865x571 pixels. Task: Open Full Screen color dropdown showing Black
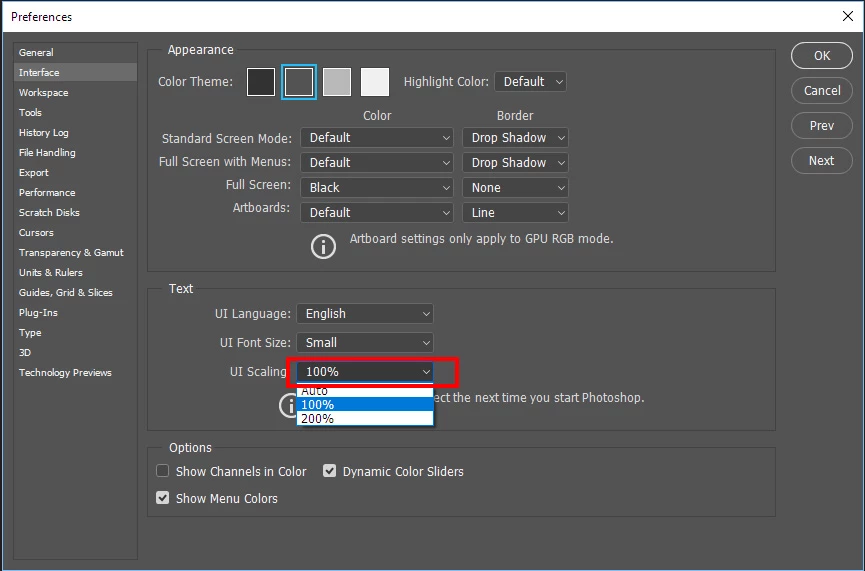[x=377, y=188]
